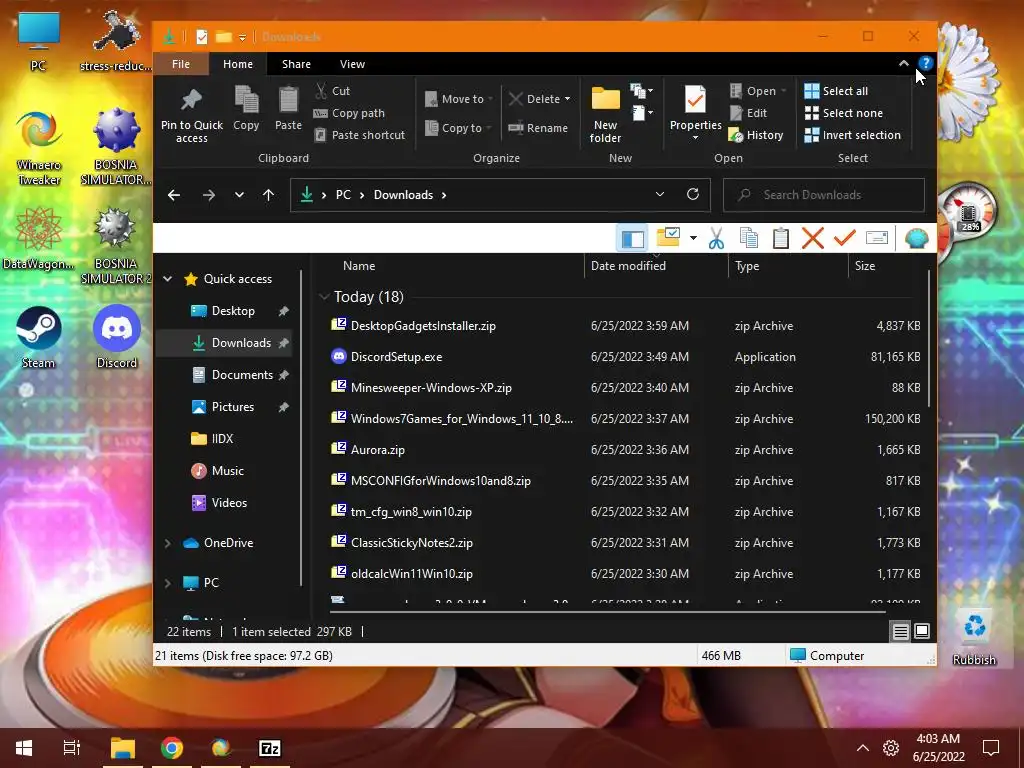Switch to large icons view in status bar
1024x768 pixels.
pos(921,632)
